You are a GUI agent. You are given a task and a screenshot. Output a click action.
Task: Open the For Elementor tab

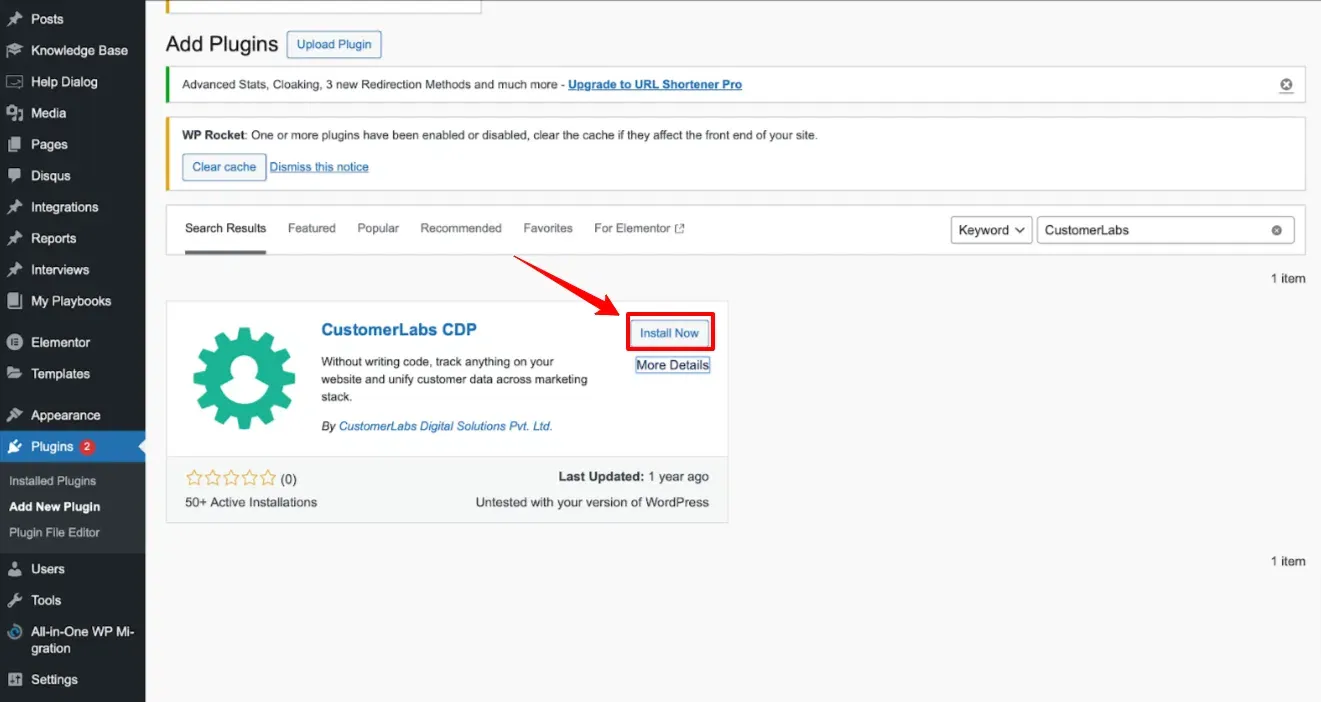click(x=639, y=228)
